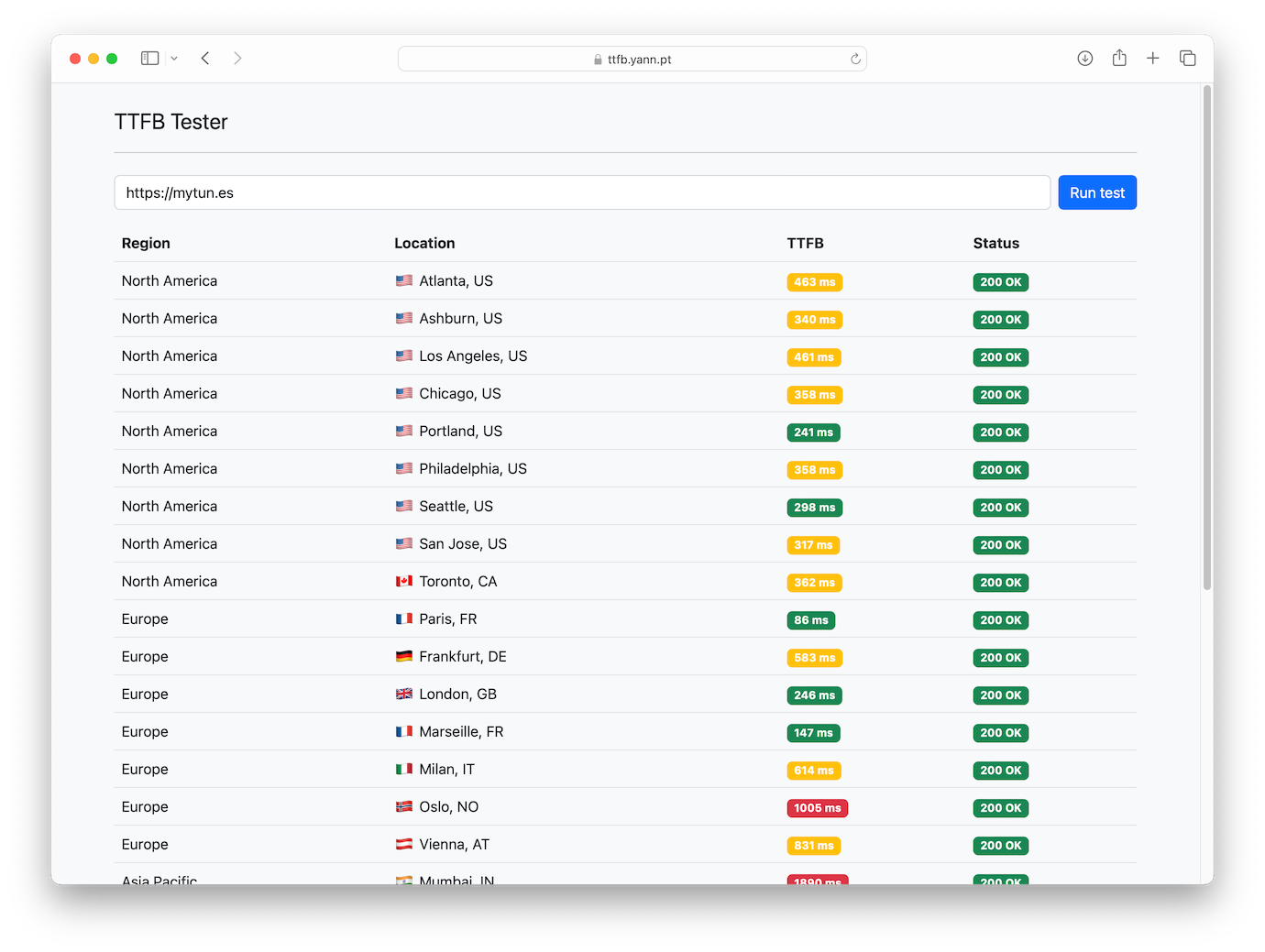Image resolution: width=1265 pixels, height=952 pixels.
Task: Go back with the back arrow
Action: 205,59
